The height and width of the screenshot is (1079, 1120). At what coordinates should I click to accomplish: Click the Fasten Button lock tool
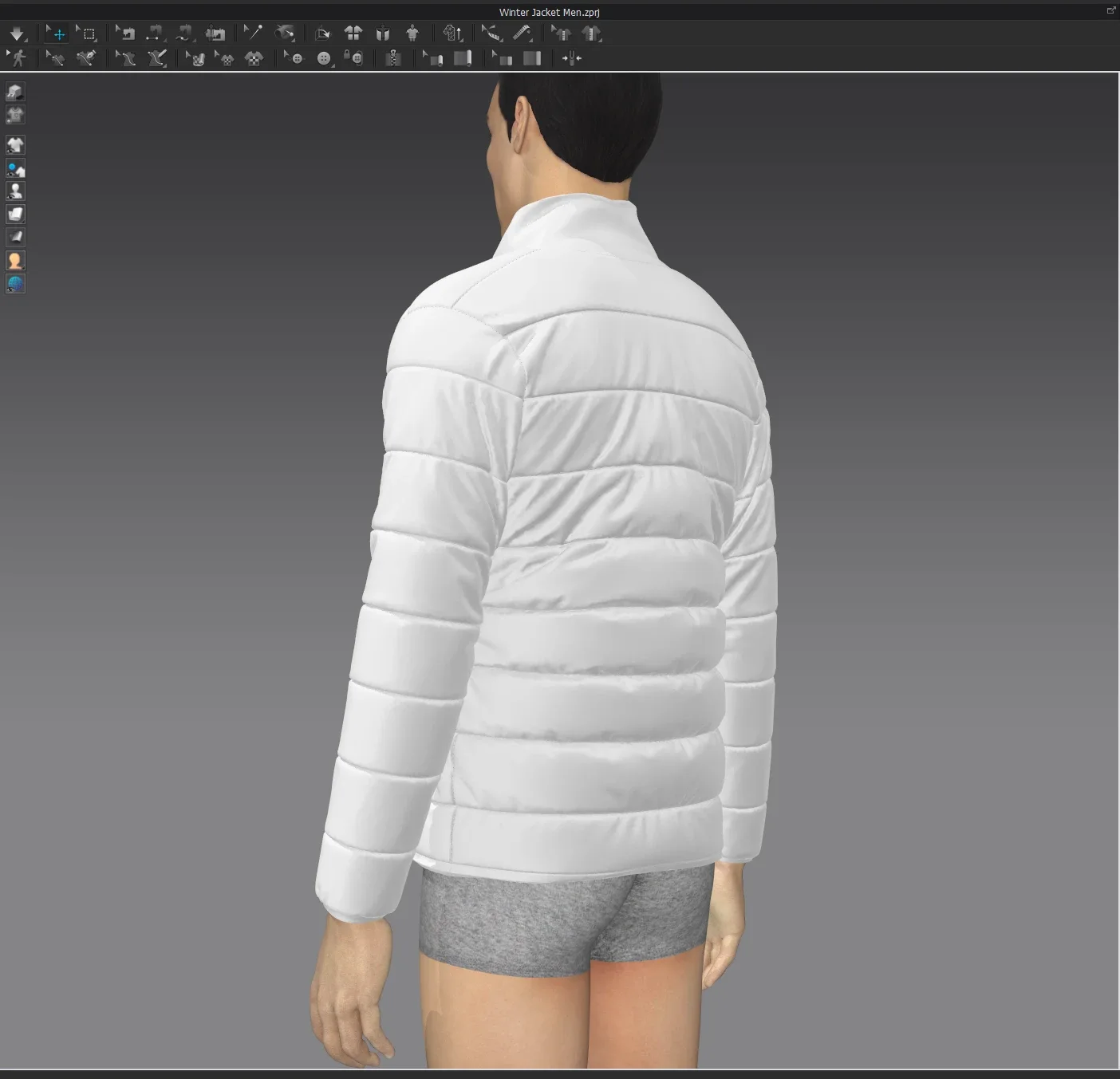(x=353, y=58)
